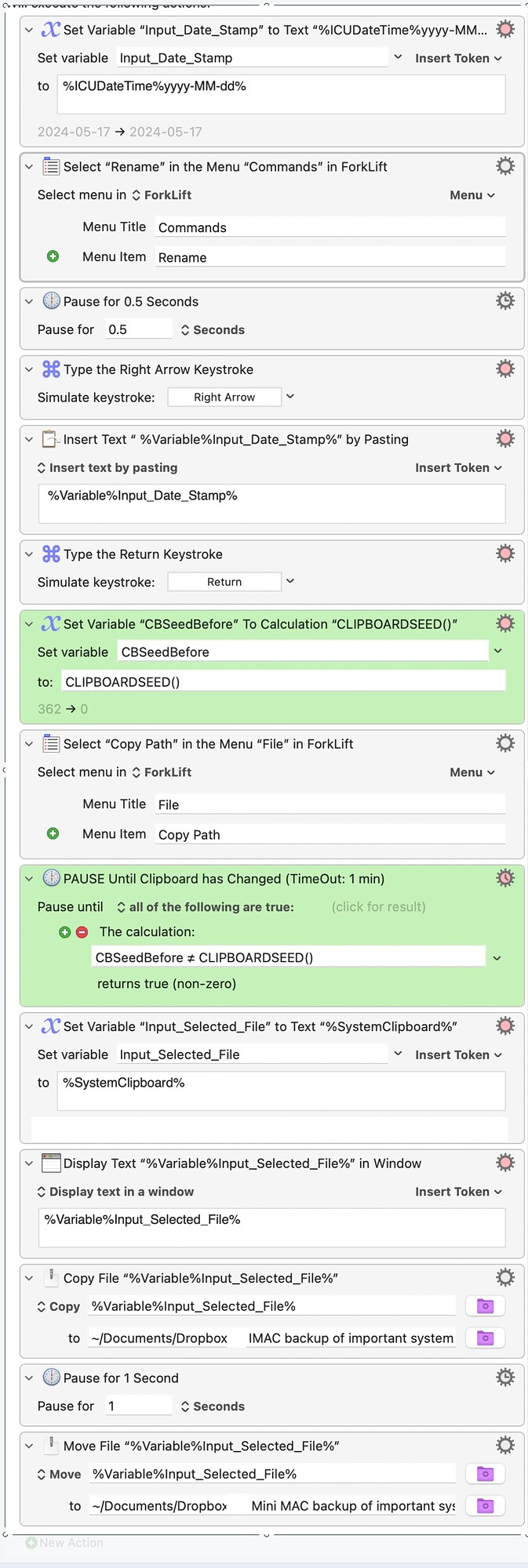The image size is (528, 1568).
Task: Remove condition with red minus beside The calculation
Action: [x=82, y=932]
